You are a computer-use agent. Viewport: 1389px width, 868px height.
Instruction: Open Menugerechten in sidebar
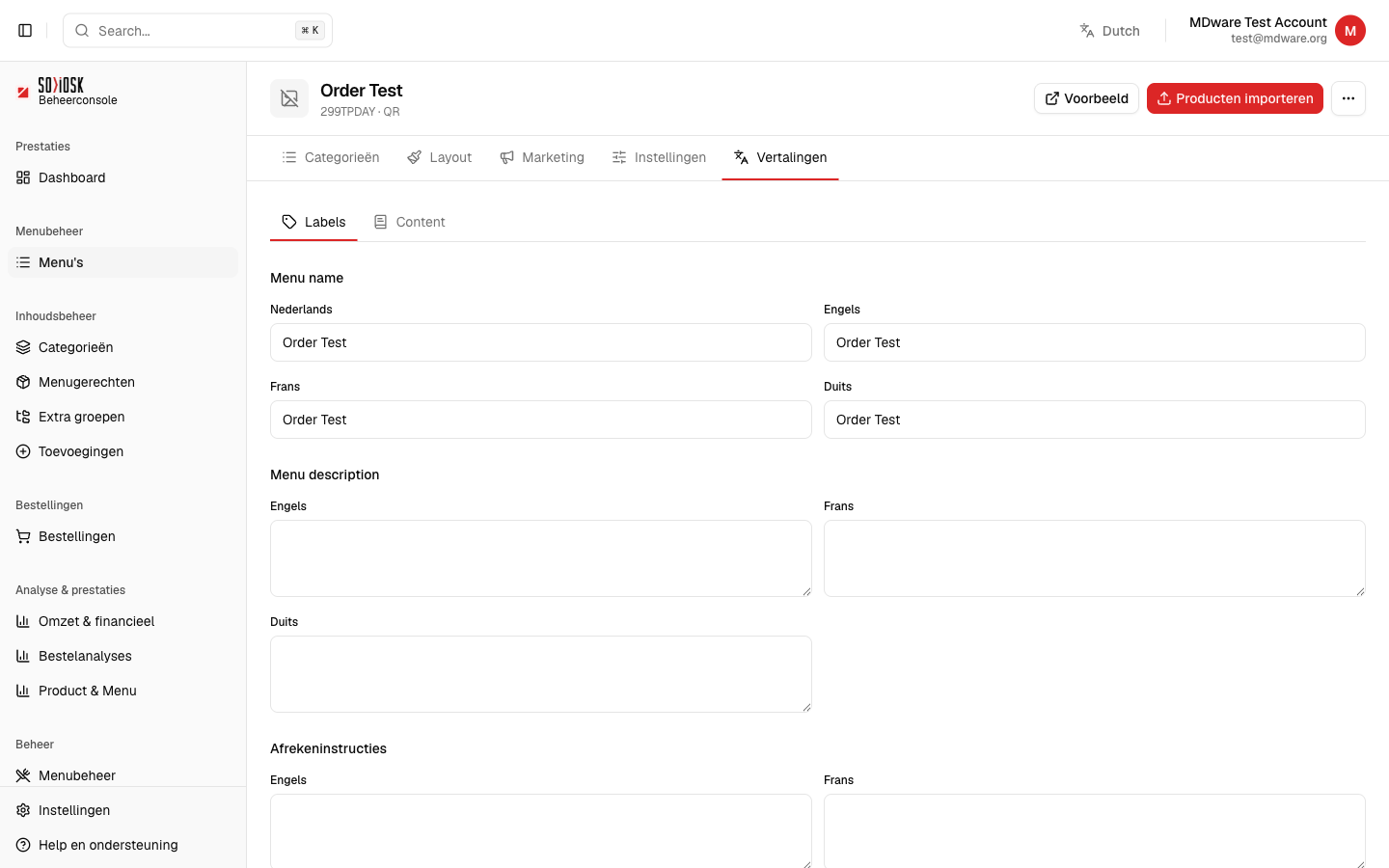click(x=123, y=382)
